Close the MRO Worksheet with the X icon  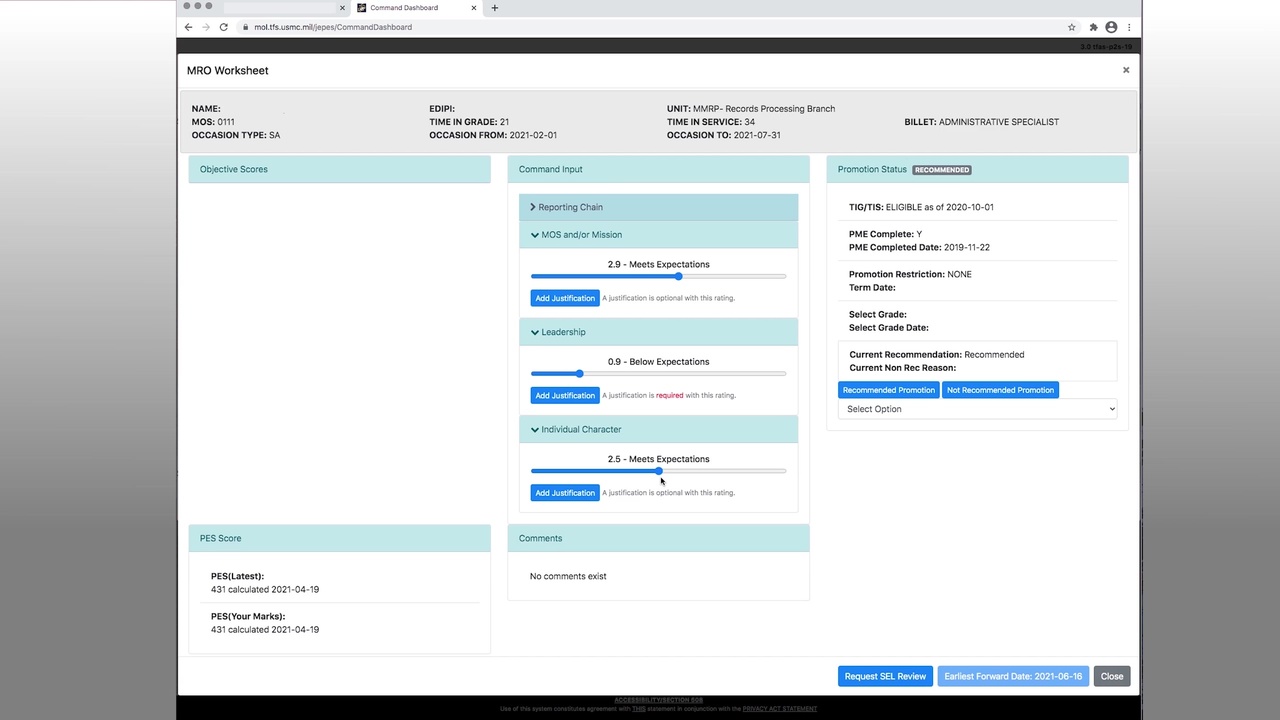(x=1125, y=70)
